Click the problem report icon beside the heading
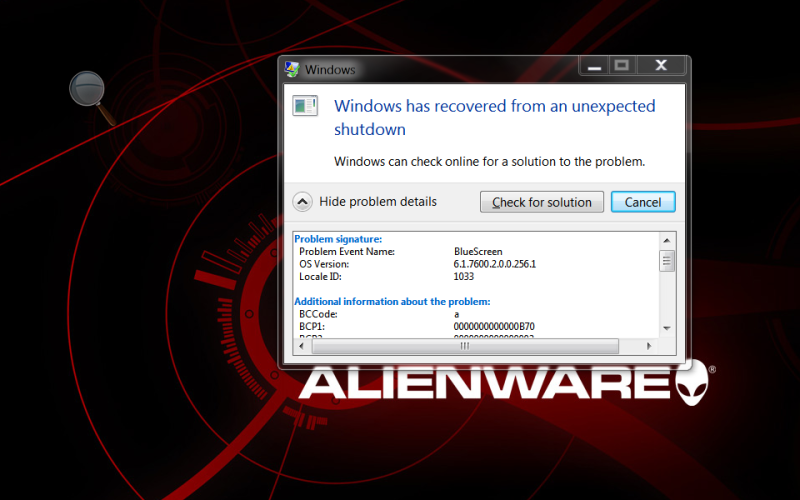Viewport: 800px width, 500px height. [305, 106]
